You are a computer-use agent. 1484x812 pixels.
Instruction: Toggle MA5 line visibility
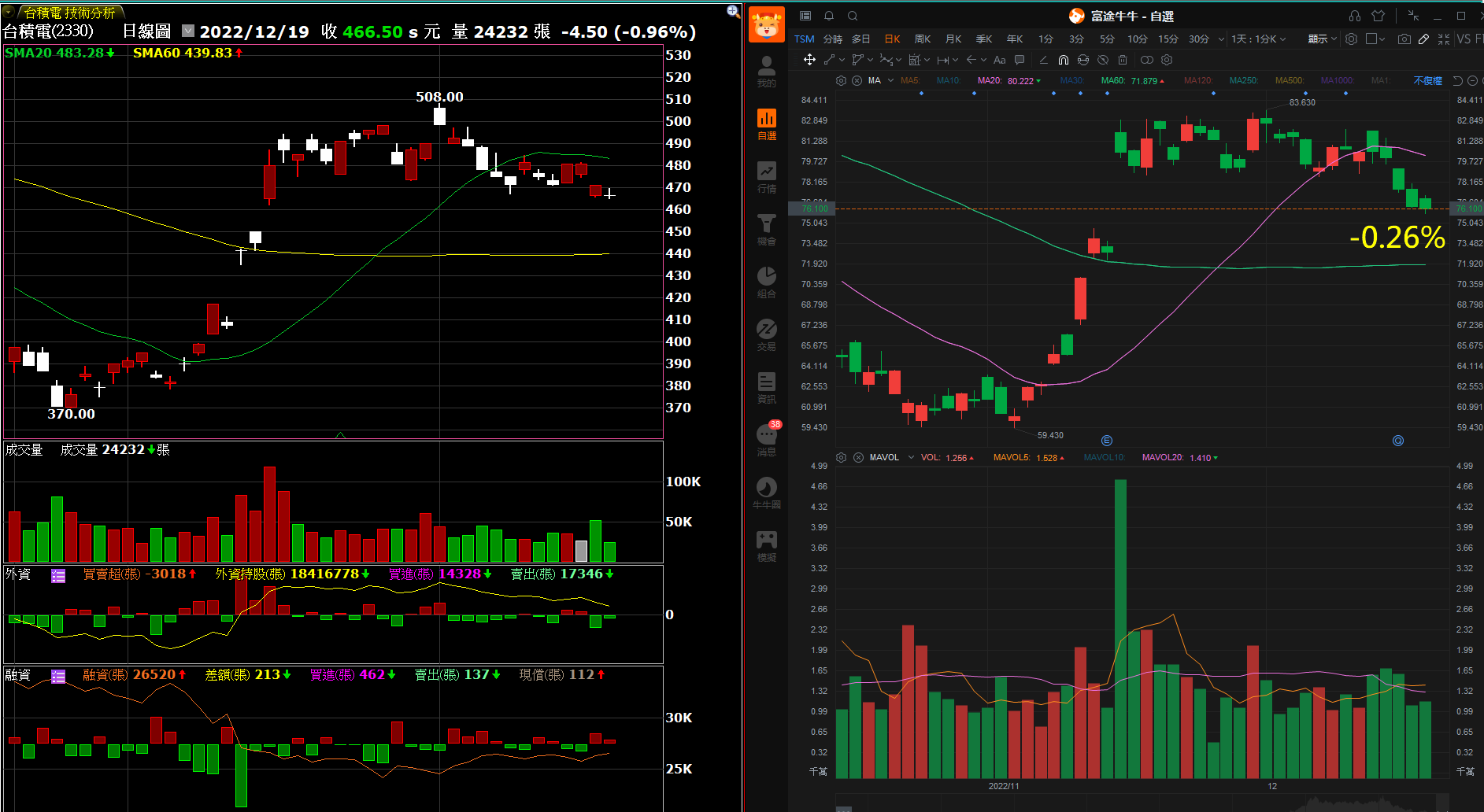point(910,80)
